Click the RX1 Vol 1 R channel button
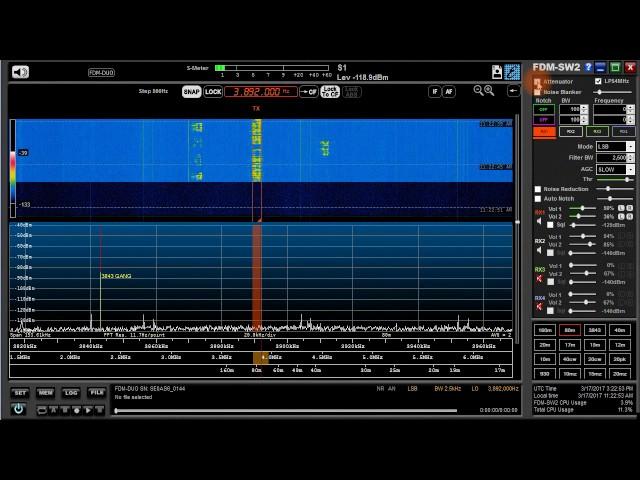Viewport: 640px width, 480px height. 629,208
